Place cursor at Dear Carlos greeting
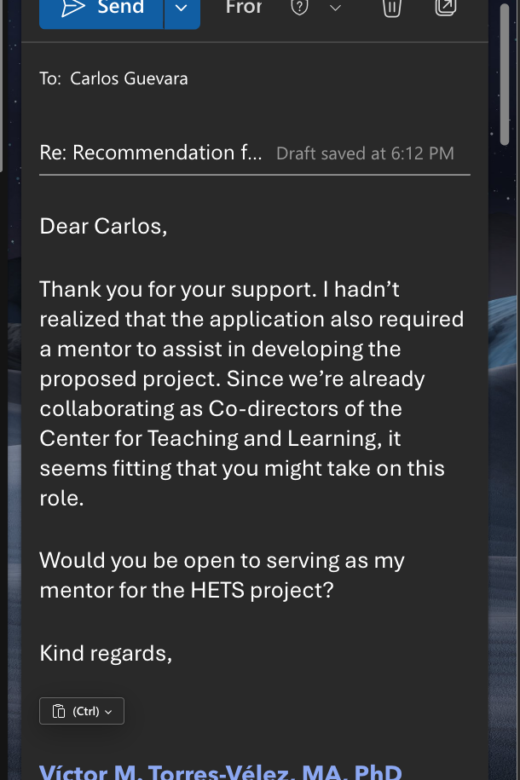520x780 pixels. (x=103, y=226)
